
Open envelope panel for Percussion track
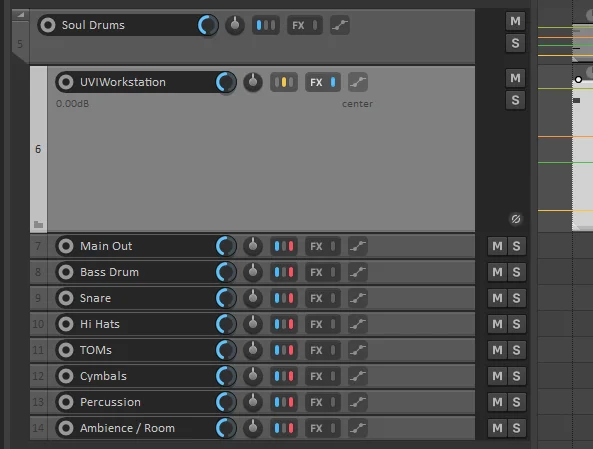(358, 402)
